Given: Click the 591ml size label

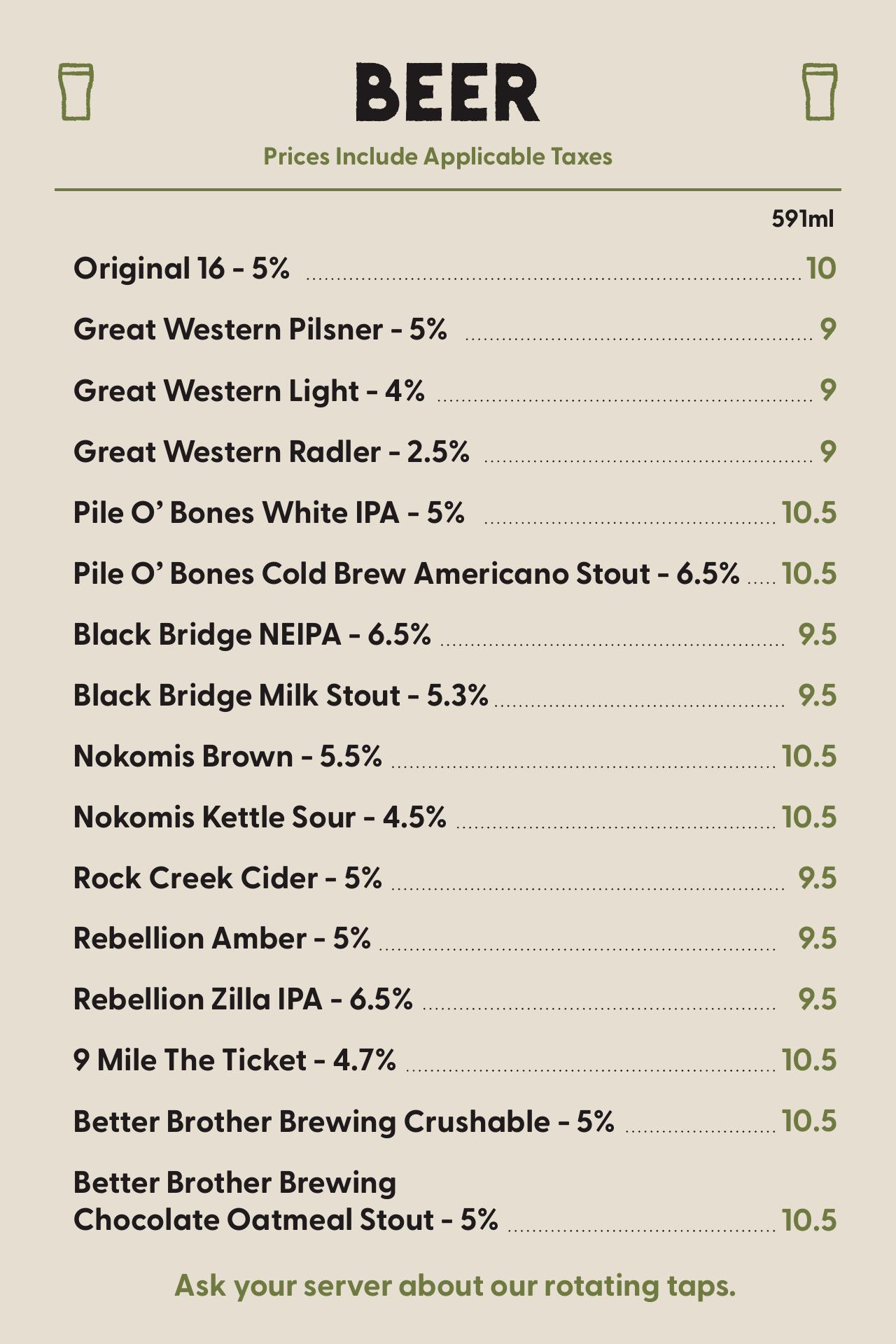Looking at the screenshot, I should (x=802, y=219).
